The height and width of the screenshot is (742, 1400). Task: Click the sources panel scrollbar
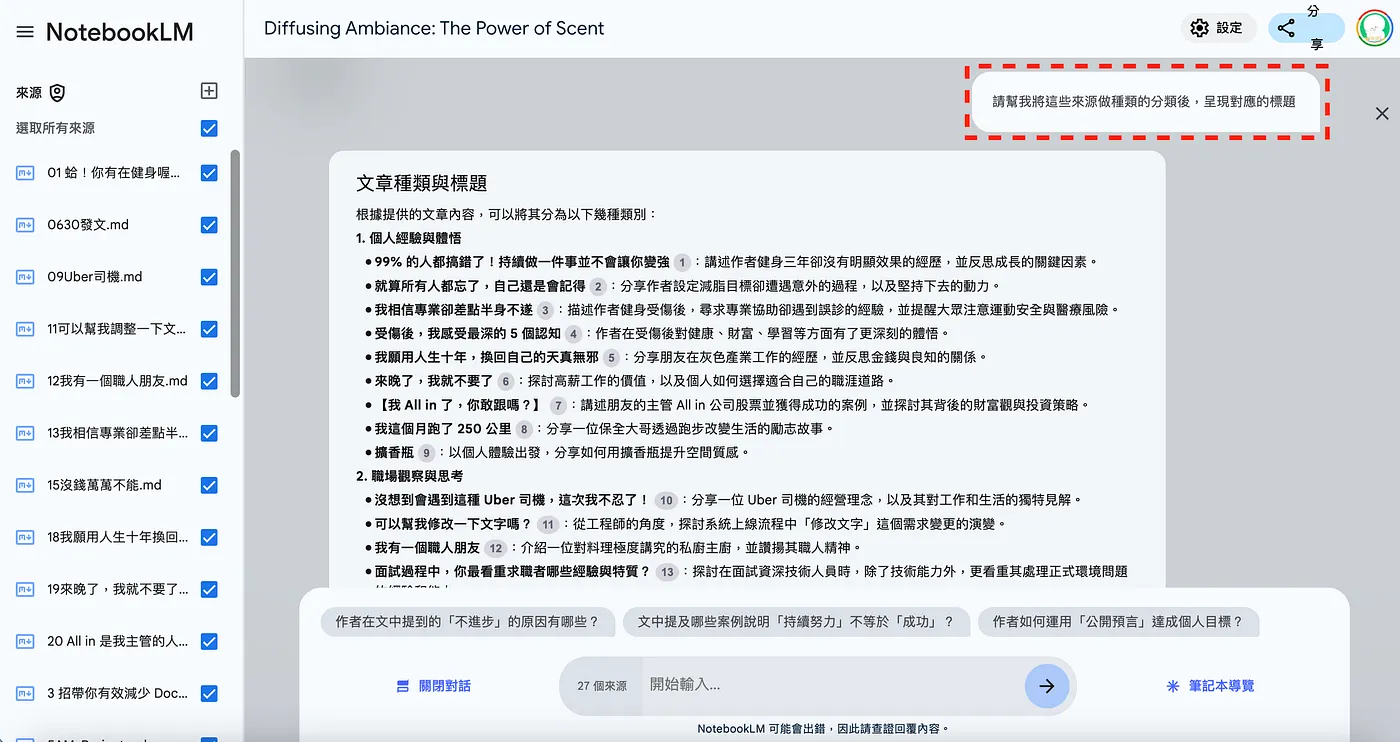pos(235,273)
